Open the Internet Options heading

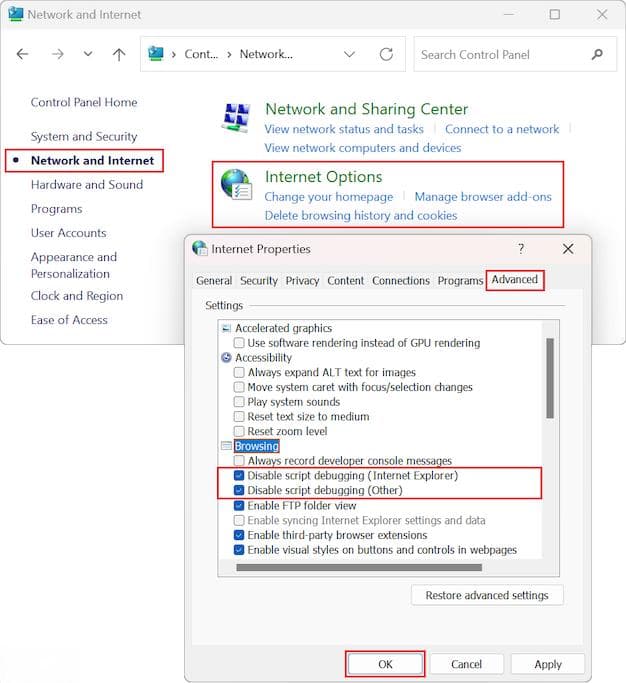pyautogui.click(x=323, y=177)
